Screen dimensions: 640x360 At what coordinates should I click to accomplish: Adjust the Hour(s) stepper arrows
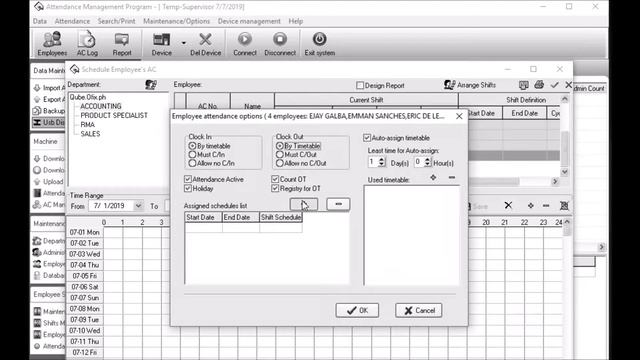[427, 162]
